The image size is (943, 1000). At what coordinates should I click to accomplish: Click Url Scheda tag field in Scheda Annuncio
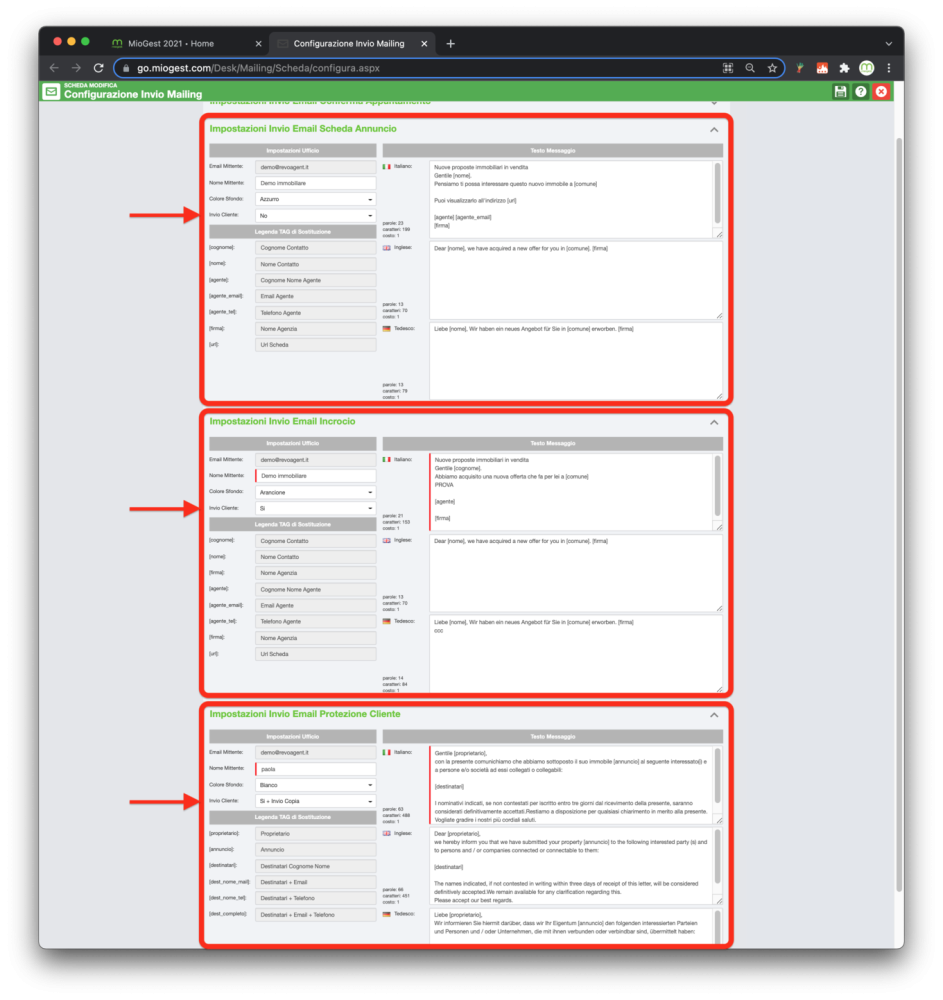click(316, 345)
